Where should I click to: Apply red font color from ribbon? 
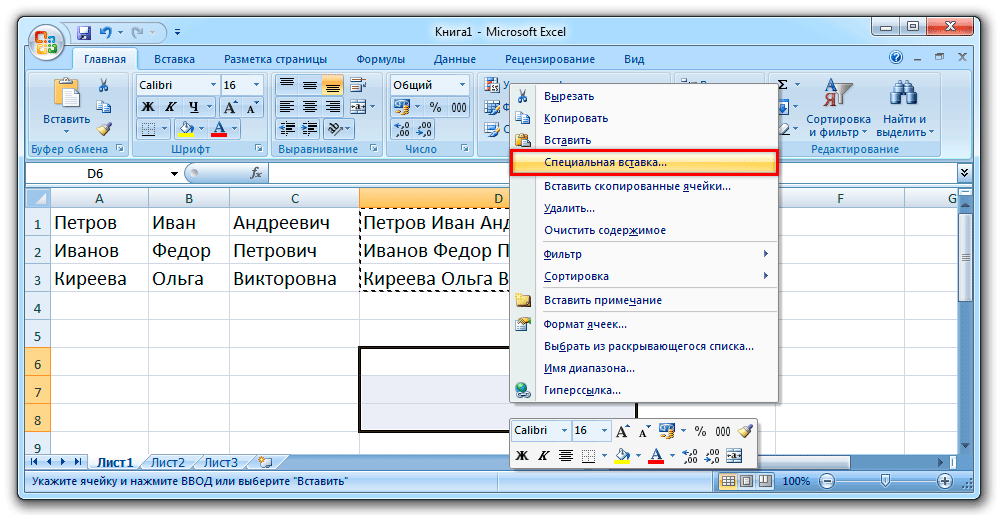coord(219,130)
